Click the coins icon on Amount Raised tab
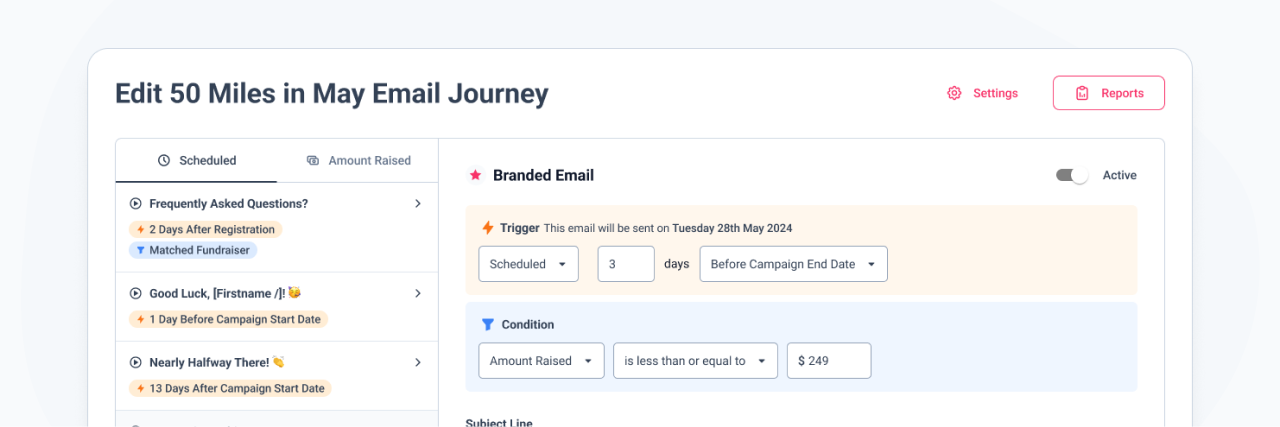 313,160
